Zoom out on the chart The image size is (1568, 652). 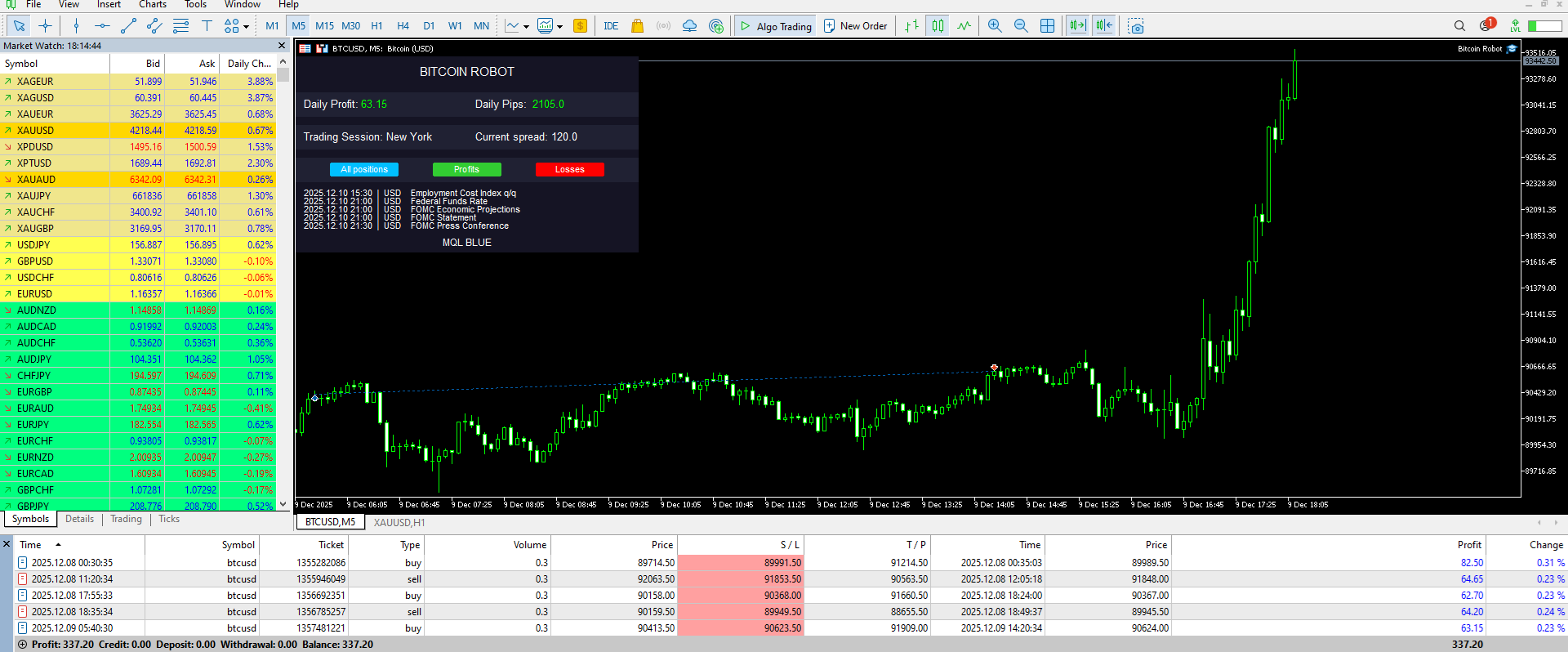(x=1021, y=26)
